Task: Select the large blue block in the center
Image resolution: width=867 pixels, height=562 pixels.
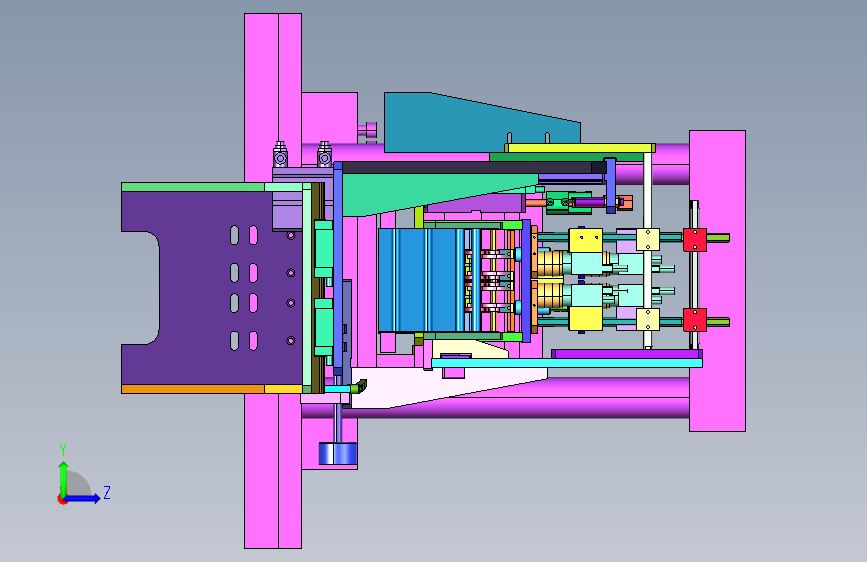Action: [x=423, y=280]
